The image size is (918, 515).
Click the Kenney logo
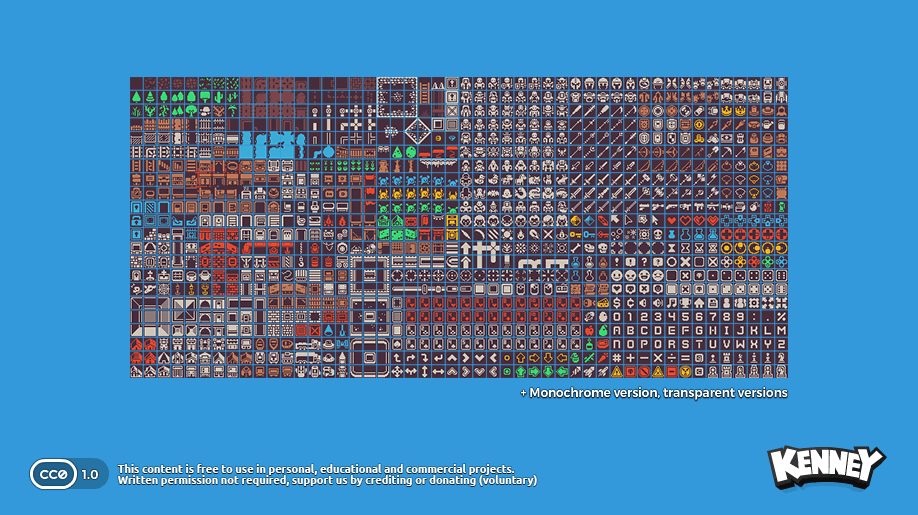(826, 467)
